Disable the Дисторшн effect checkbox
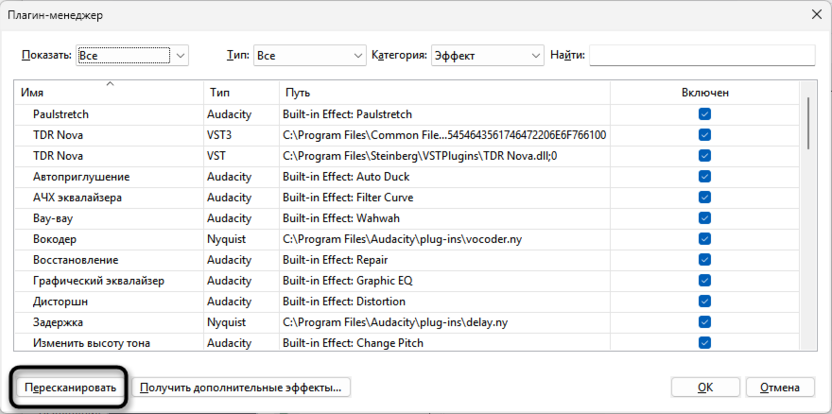 705,301
